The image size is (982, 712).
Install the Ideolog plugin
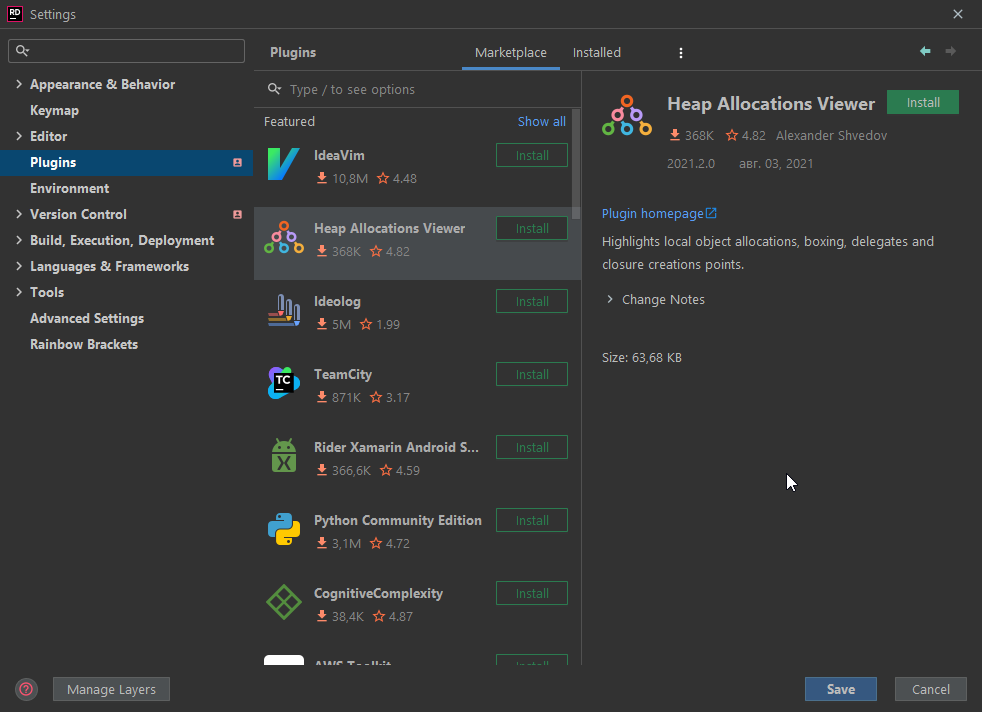[x=532, y=301]
